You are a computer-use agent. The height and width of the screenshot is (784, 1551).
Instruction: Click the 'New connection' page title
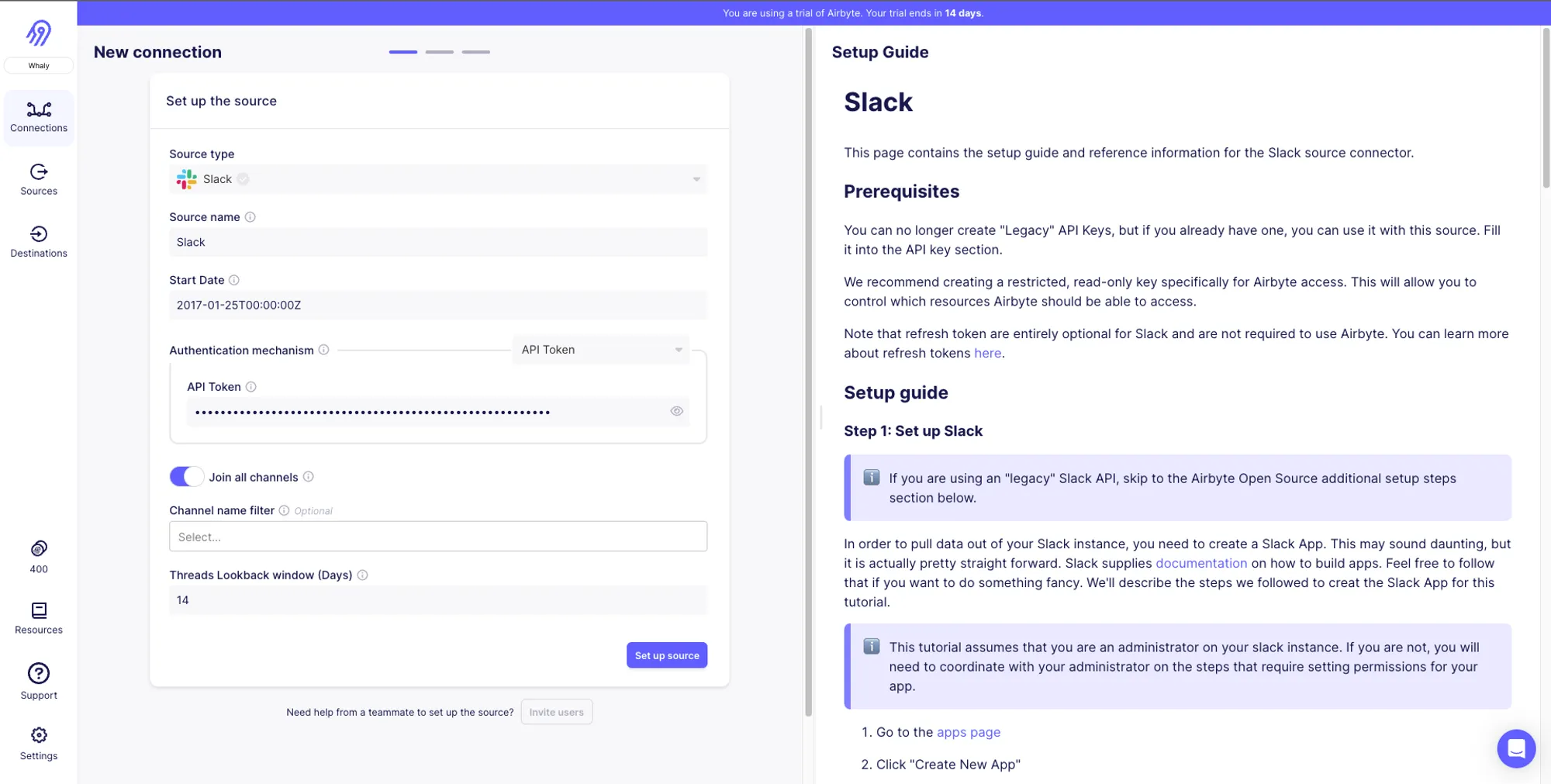(x=157, y=52)
